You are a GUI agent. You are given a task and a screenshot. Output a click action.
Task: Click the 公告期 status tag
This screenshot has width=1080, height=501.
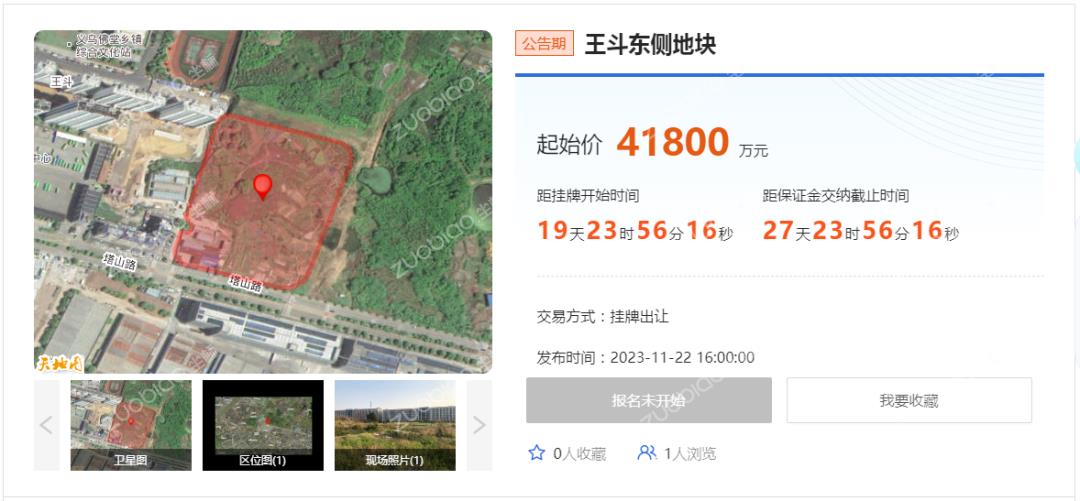(x=544, y=44)
